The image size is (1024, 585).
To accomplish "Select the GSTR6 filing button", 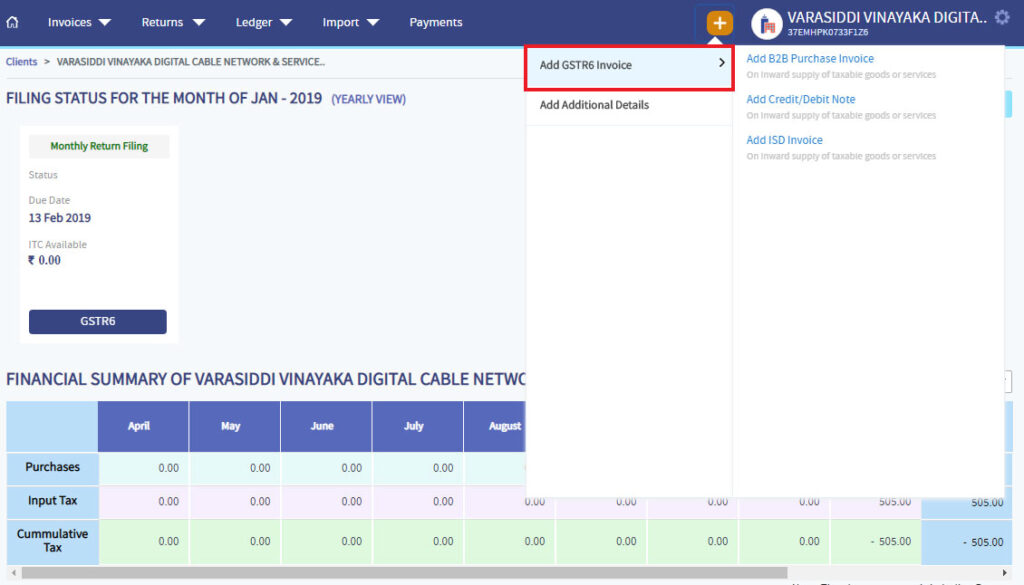I will pos(97,322).
